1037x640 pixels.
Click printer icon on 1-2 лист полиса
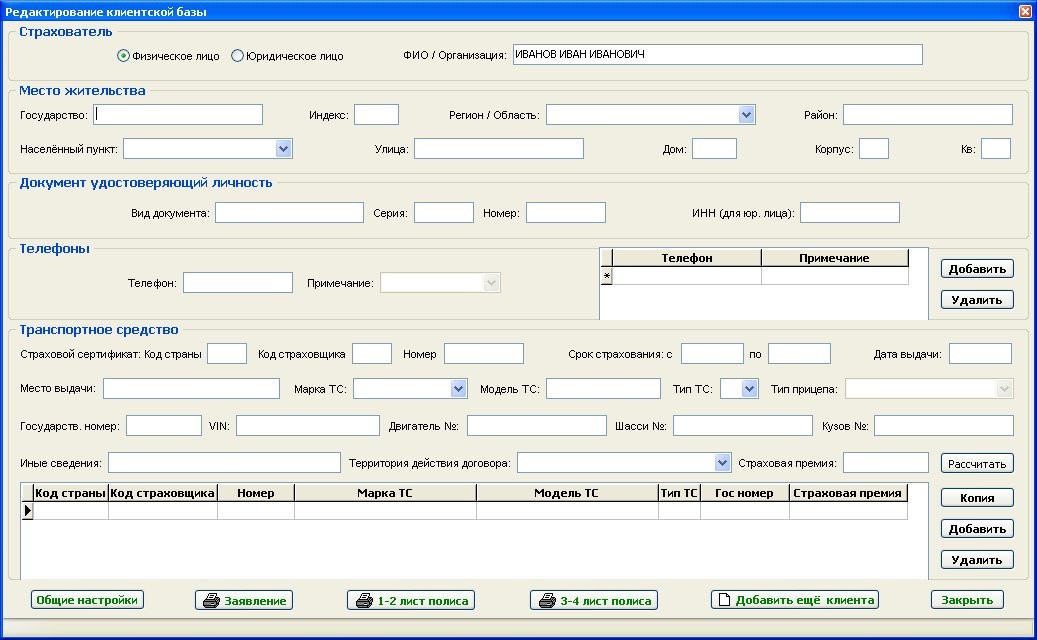(x=362, y=601)
